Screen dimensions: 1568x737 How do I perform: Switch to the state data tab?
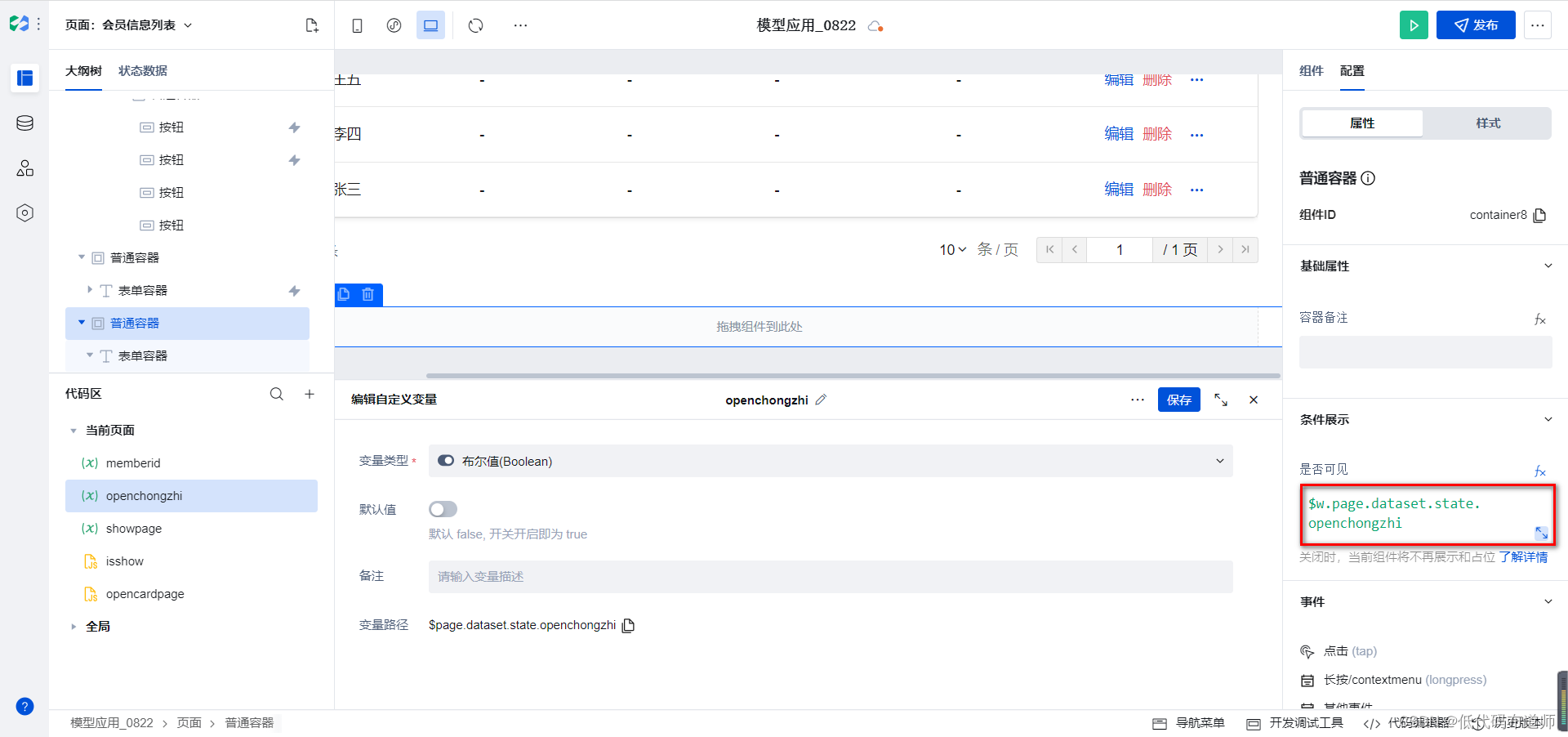[143, 71]
